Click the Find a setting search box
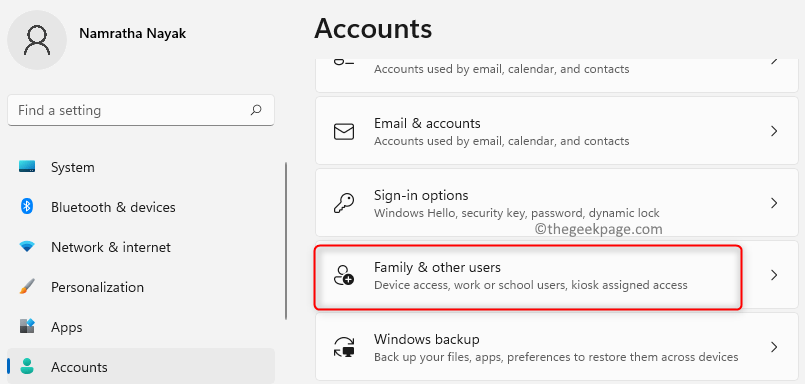805x384 pixels. tap(141, 110)
